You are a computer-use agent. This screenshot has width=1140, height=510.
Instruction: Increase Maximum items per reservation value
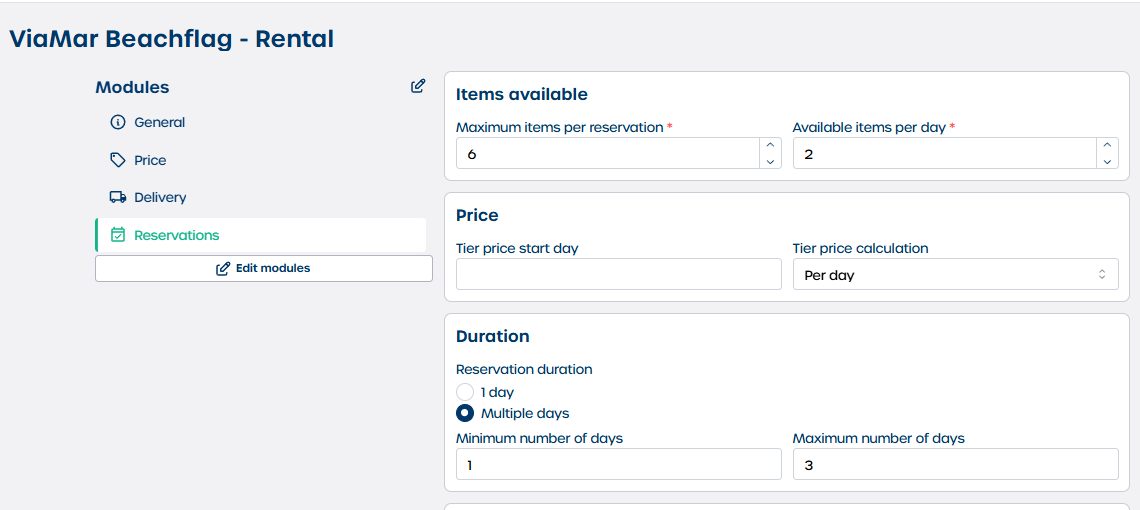pyautogui.click(x=770, y=146)
